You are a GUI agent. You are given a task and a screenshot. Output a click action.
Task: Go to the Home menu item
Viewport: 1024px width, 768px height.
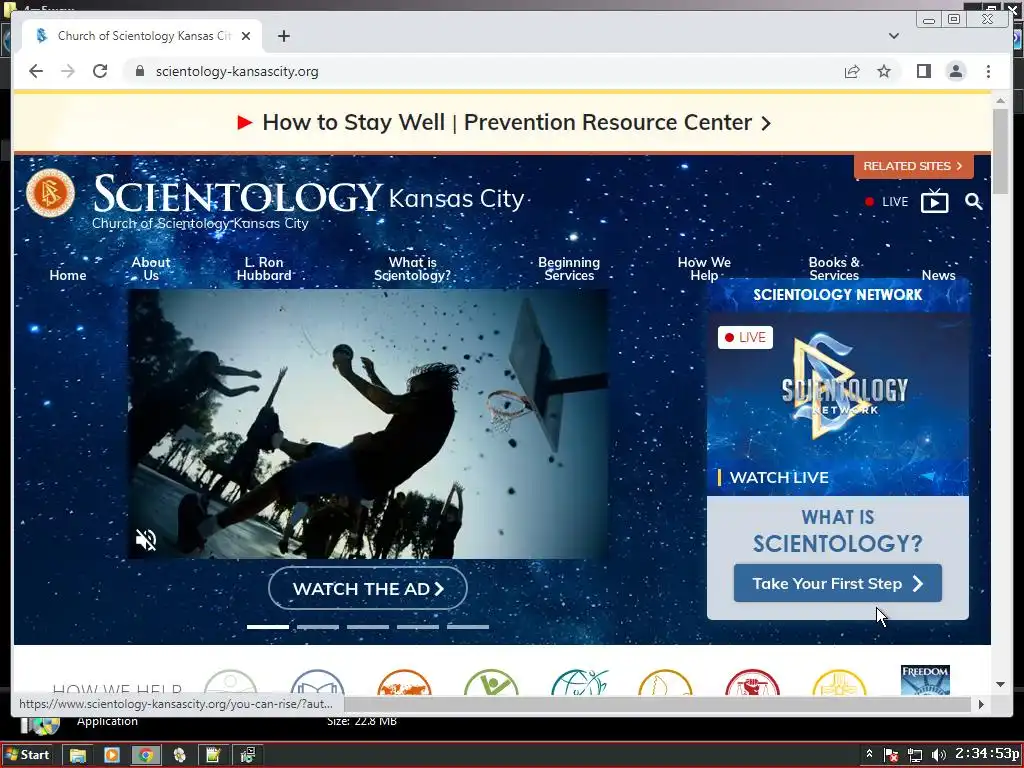(x=68, y=275)
